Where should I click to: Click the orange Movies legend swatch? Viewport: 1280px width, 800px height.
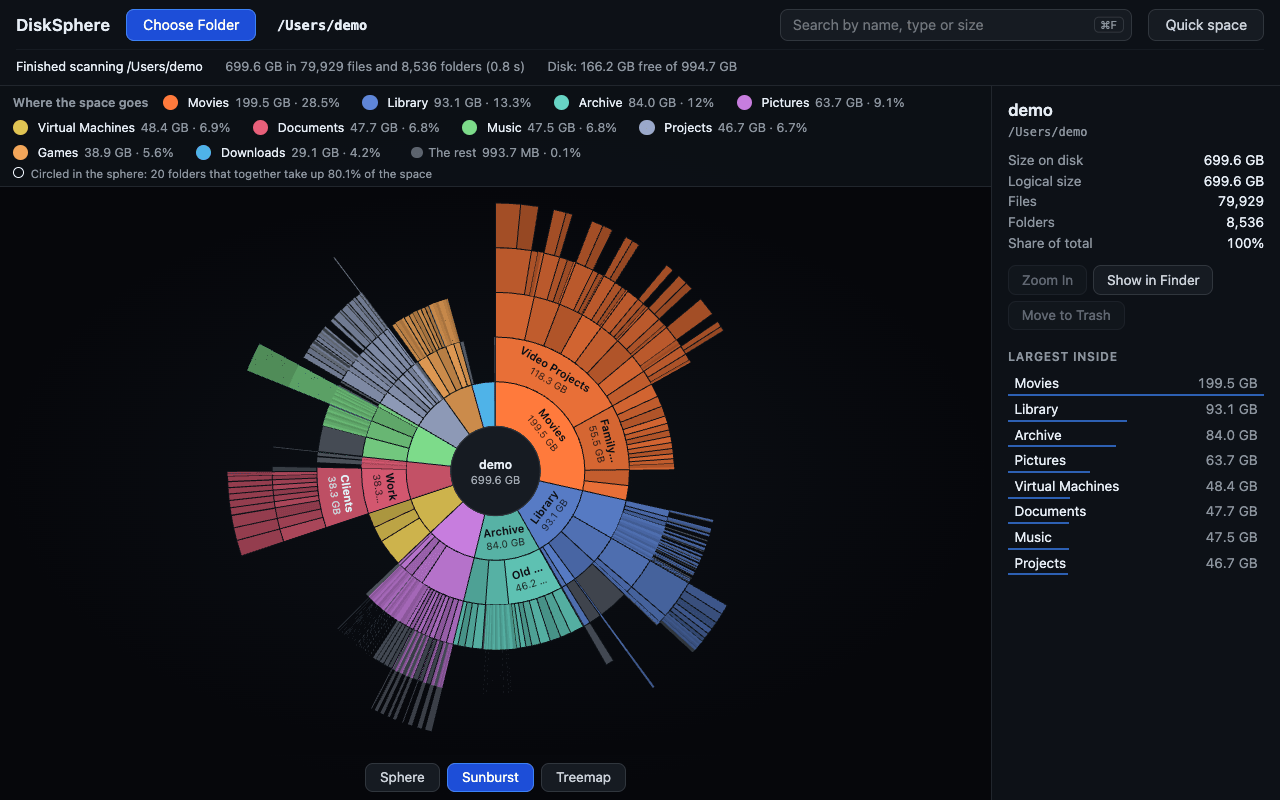pyautogui.click(x=171, y=102)
